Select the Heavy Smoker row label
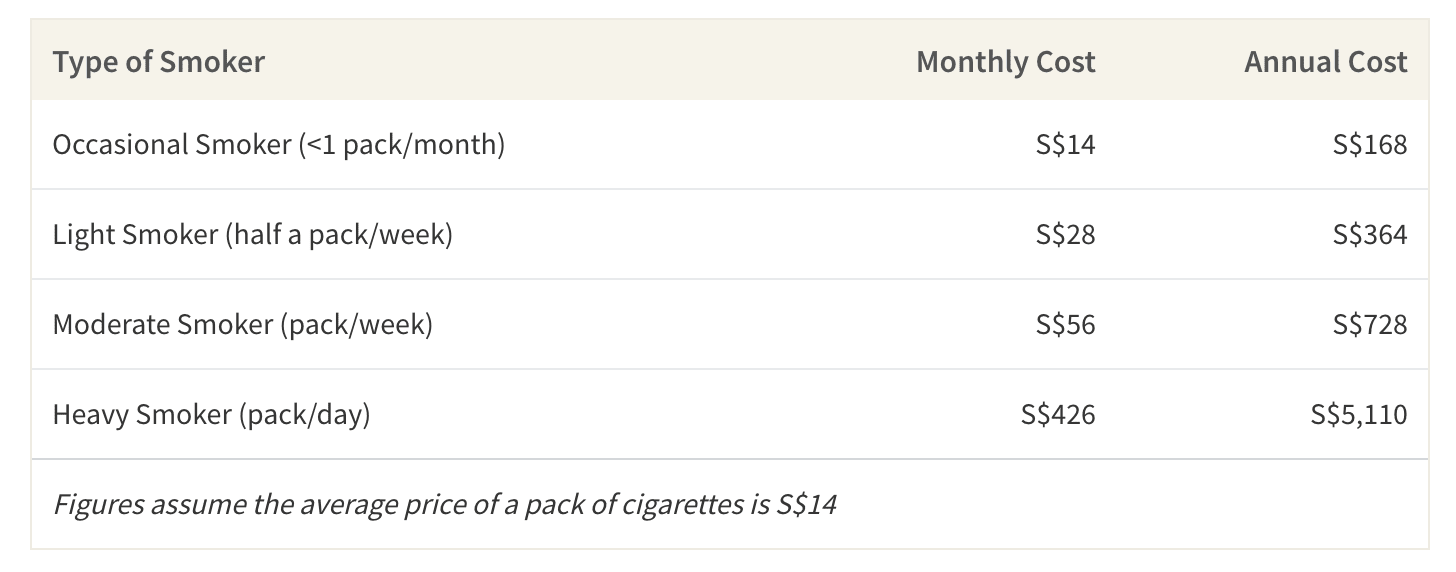The width and height of the screenshot is (1456, 572). [212, 415]
